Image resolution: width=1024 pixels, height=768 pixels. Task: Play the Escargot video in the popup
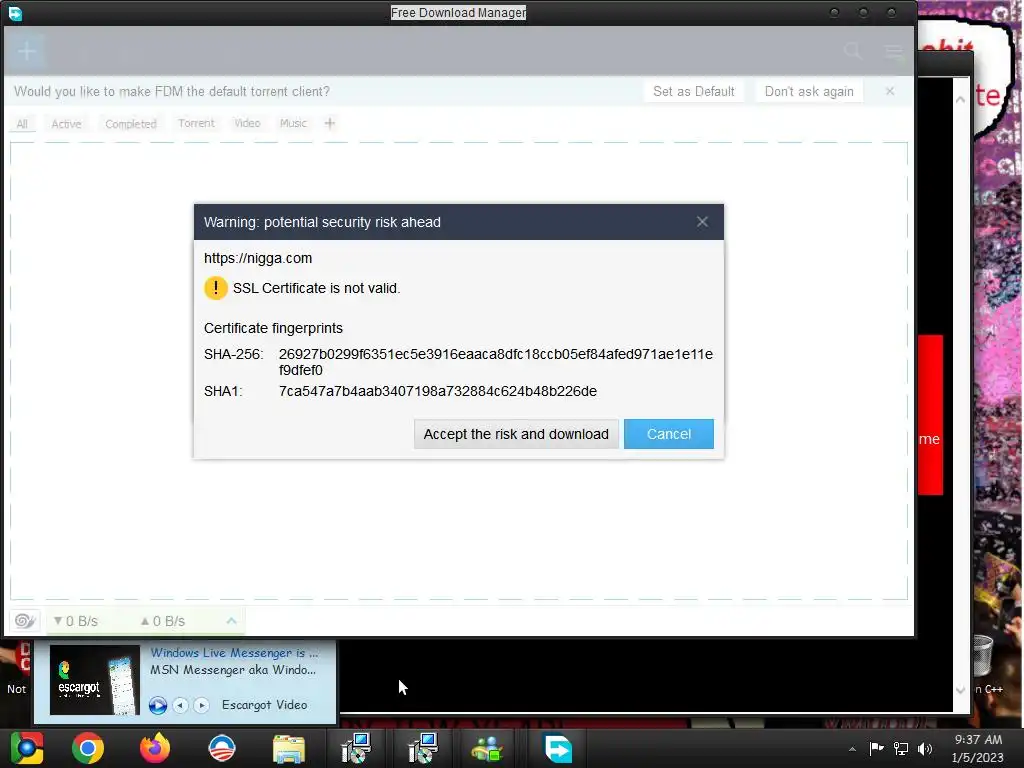click(x=157, y=705)
